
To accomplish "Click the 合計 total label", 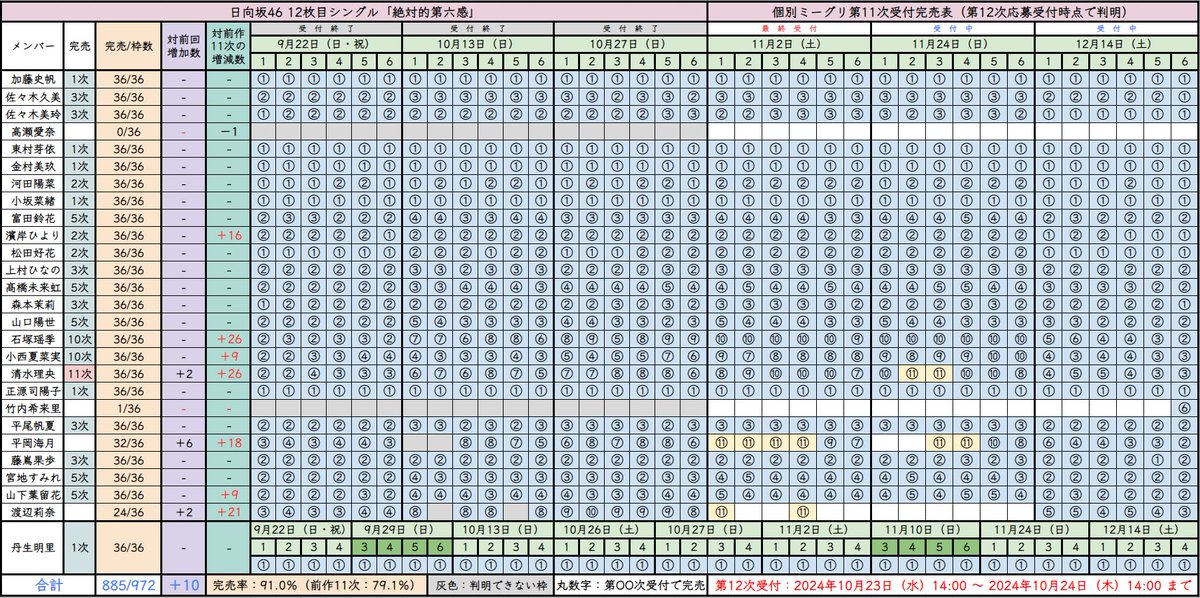I will coord(48,582).
